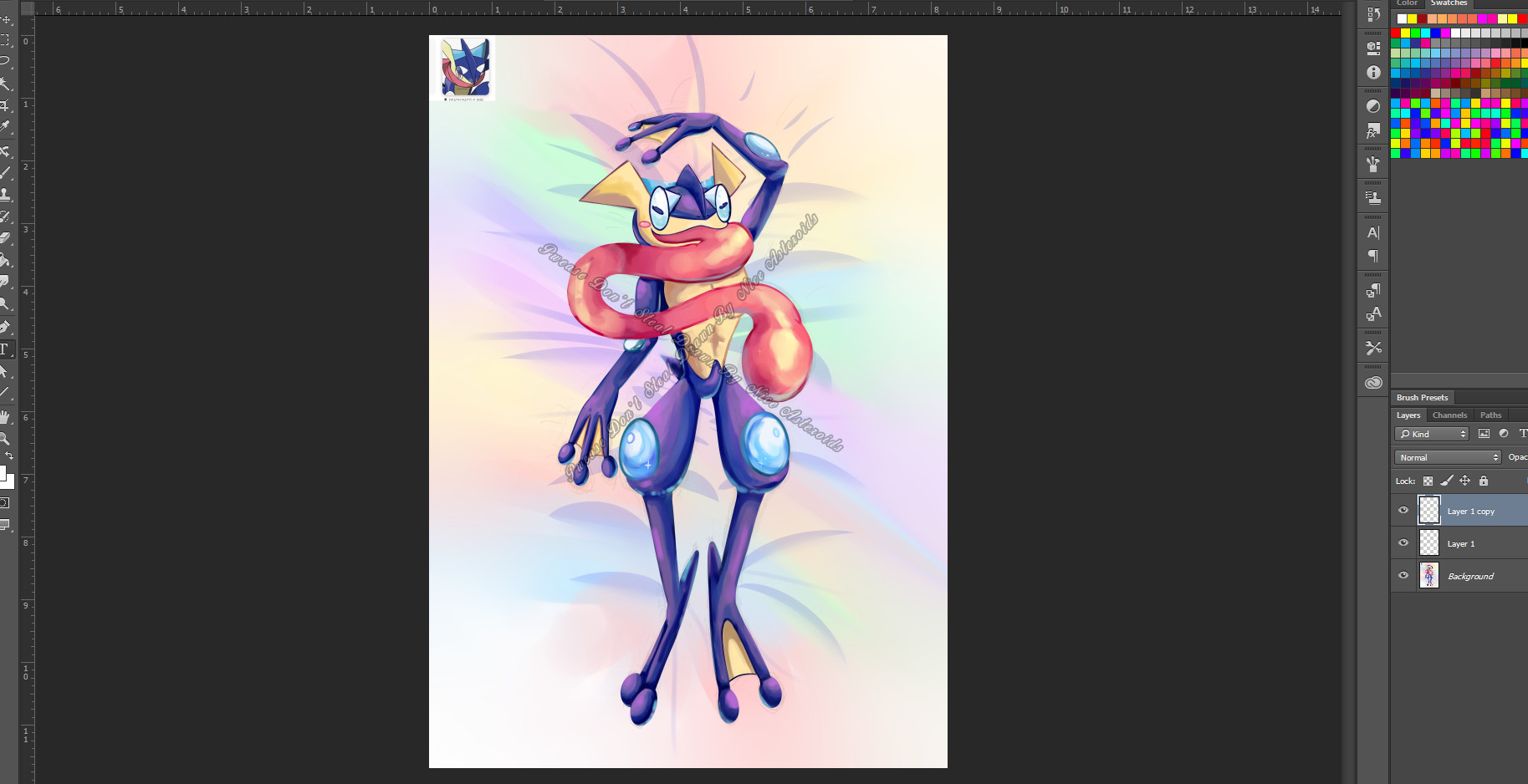The width and height of the screenshot is (1528, 784).
Task: Hide the Layer 1 layer
Action: coord(1403,542)
